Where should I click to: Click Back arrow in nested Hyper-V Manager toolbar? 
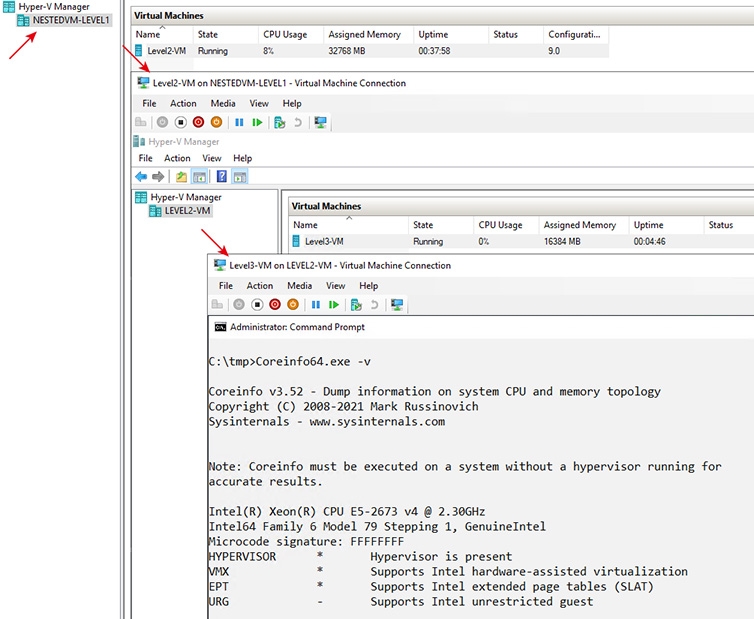coord(141,177)
